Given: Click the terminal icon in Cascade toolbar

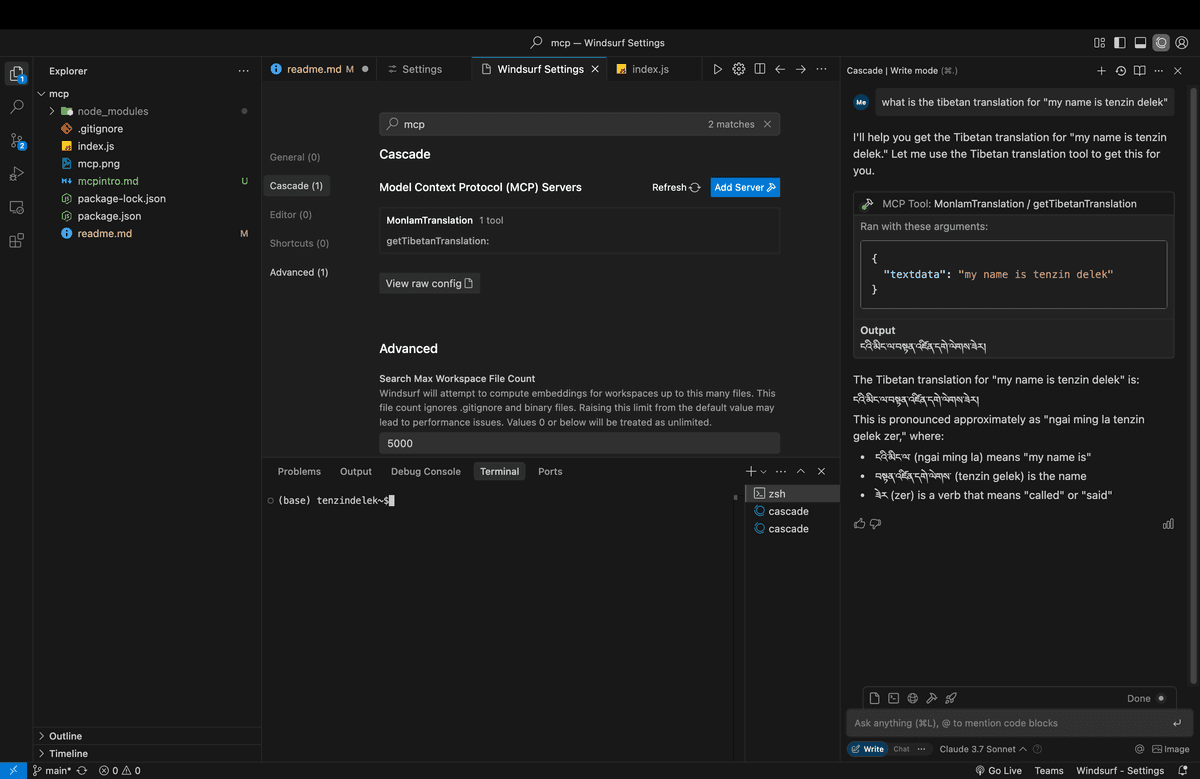Looking at the screenshot, I should [x=894, y=698].
